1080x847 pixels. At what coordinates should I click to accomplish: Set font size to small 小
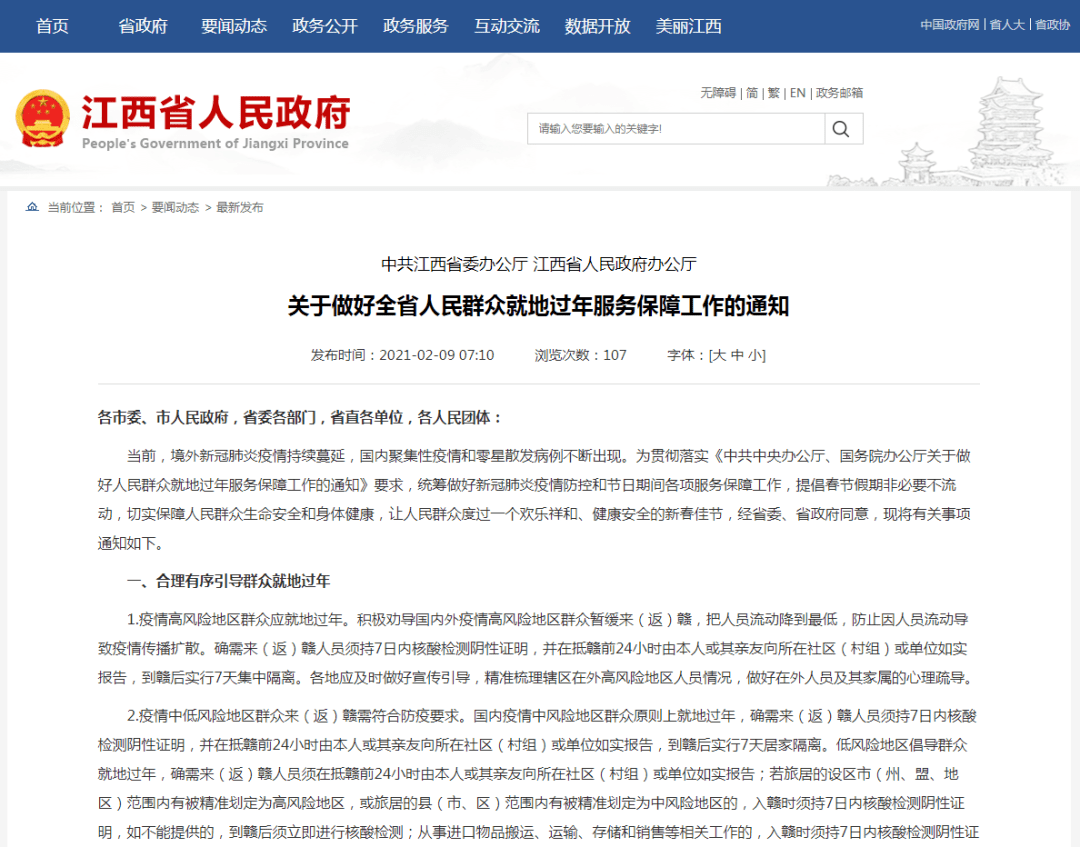756,355
